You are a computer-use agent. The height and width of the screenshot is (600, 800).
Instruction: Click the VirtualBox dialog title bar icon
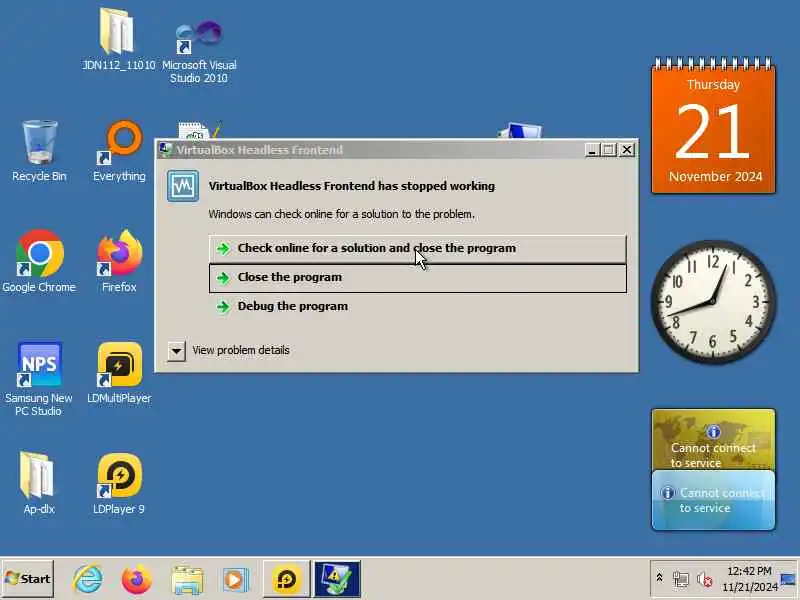pos(165,149)
